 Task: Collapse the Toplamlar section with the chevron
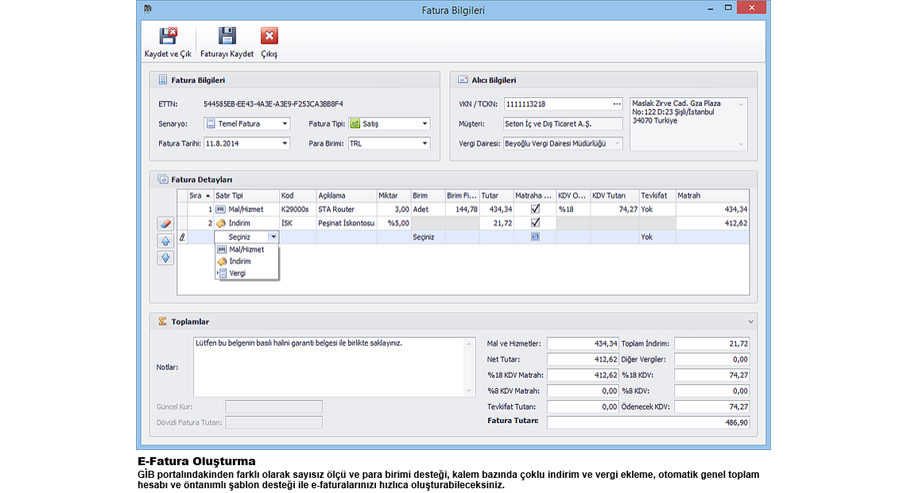[x=750, y=322]
